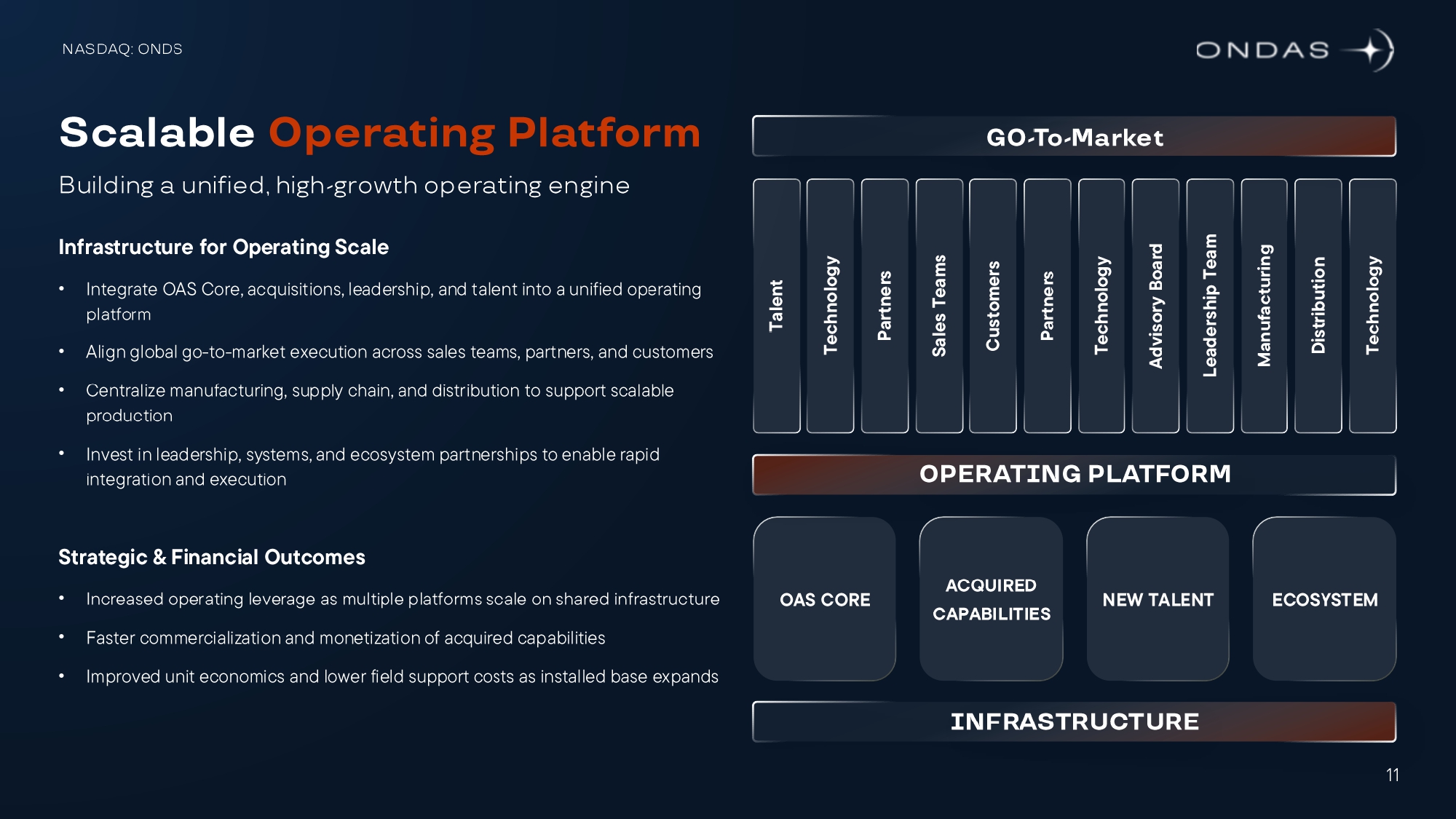Select the Infrastructure for Operating Scale heading
The width and height of the screenshot is (1456, 819).
pyautogui.click(x=223, y=248)
